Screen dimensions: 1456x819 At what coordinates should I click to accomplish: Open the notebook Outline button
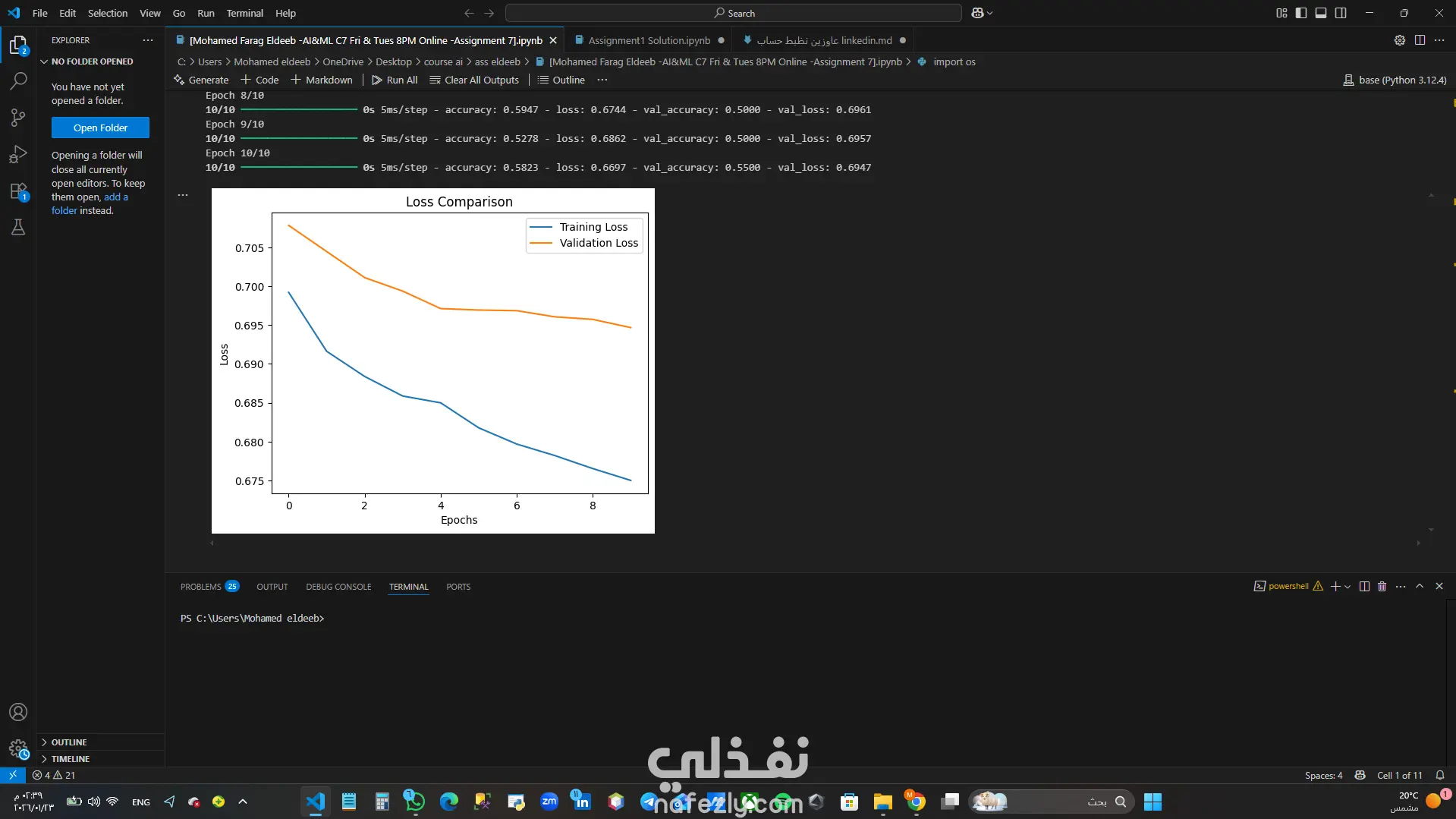click(x=561, y=80)
